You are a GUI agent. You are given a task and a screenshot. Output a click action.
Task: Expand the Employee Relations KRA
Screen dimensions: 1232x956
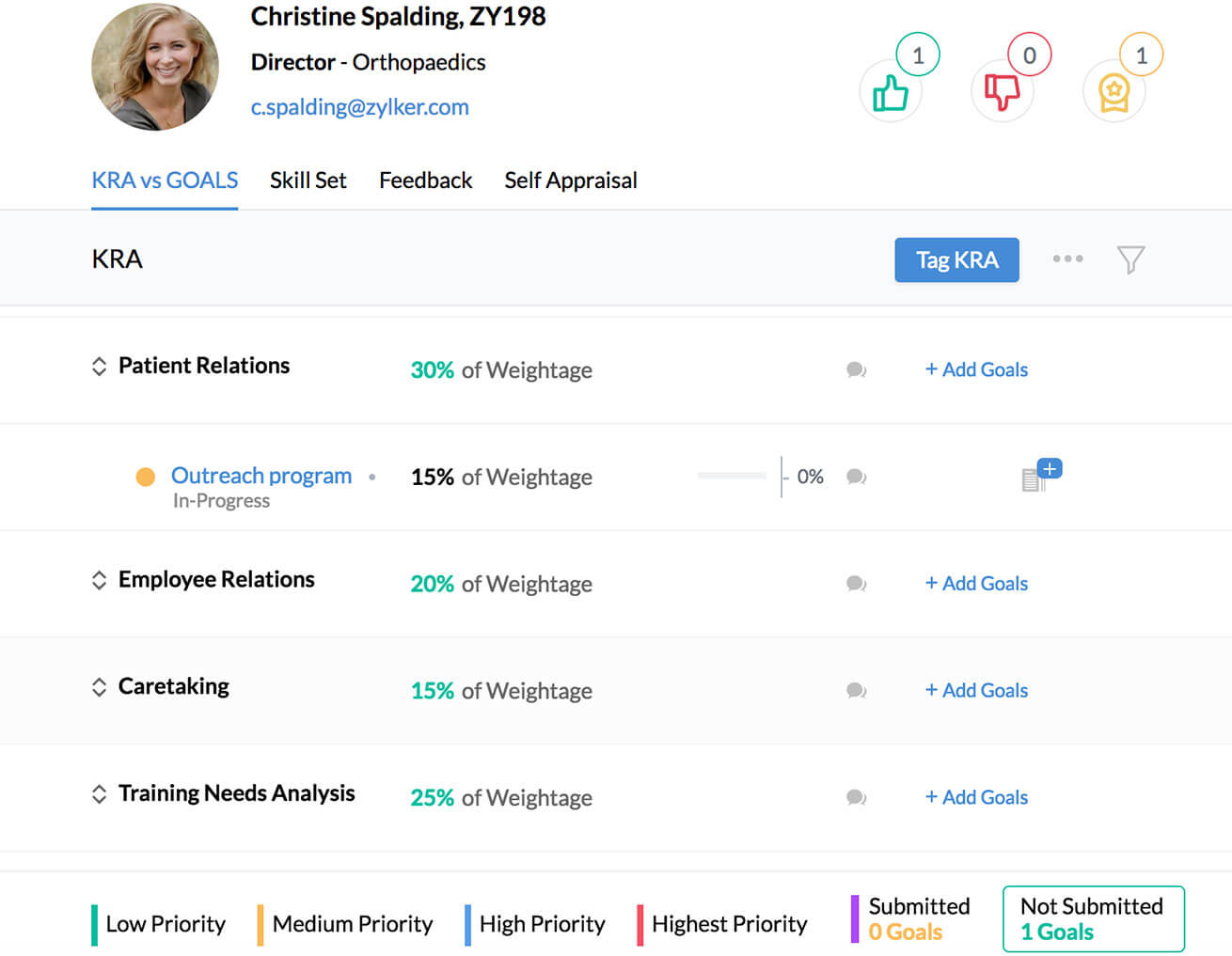tap(99, 580)
